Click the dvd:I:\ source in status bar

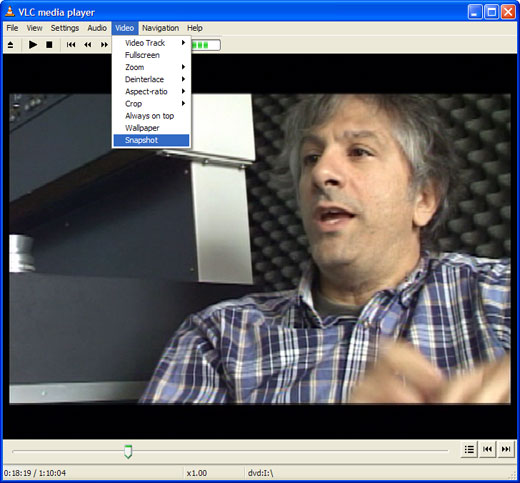point(260,473)
